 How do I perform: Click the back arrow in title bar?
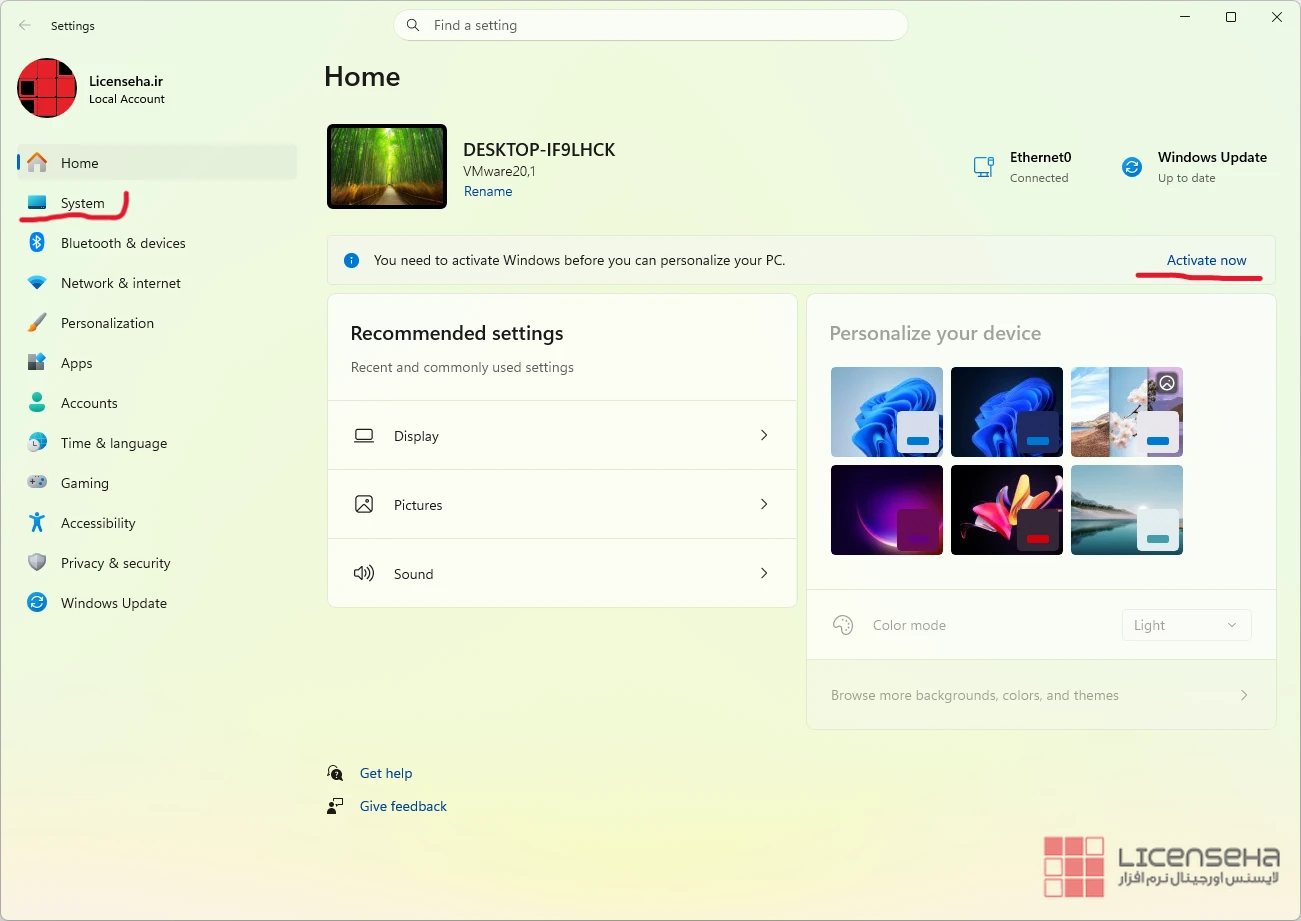(25, 25)
